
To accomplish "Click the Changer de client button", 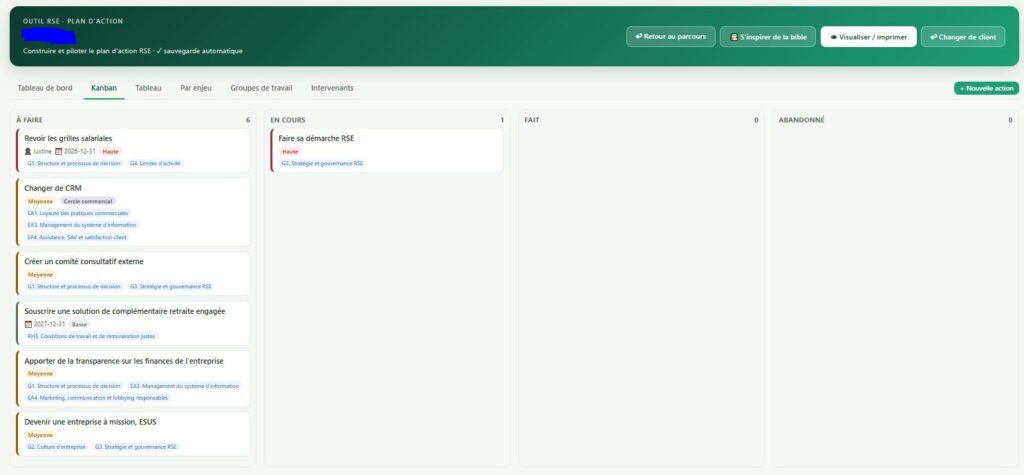I will click(963, 37).
